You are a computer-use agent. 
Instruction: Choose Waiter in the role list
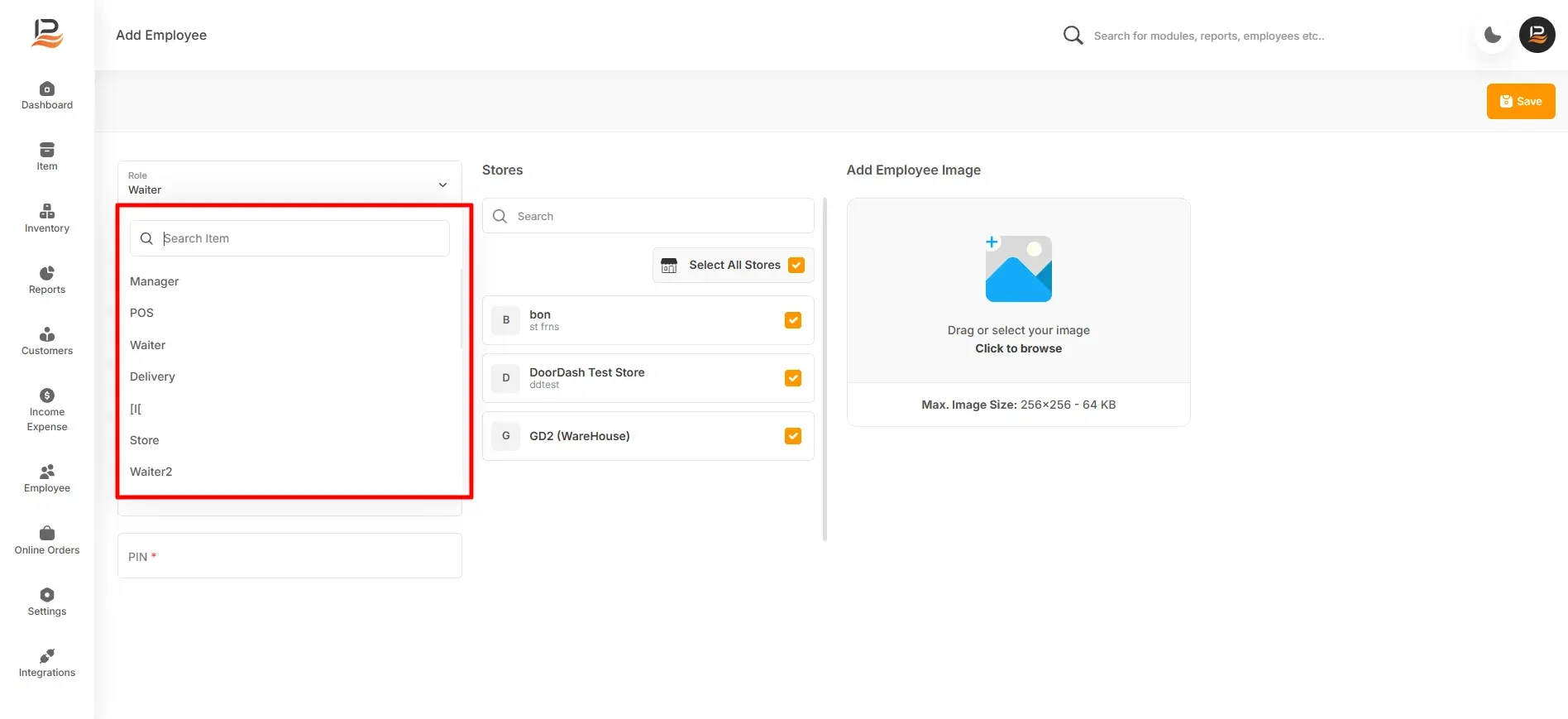pos(147,345)
